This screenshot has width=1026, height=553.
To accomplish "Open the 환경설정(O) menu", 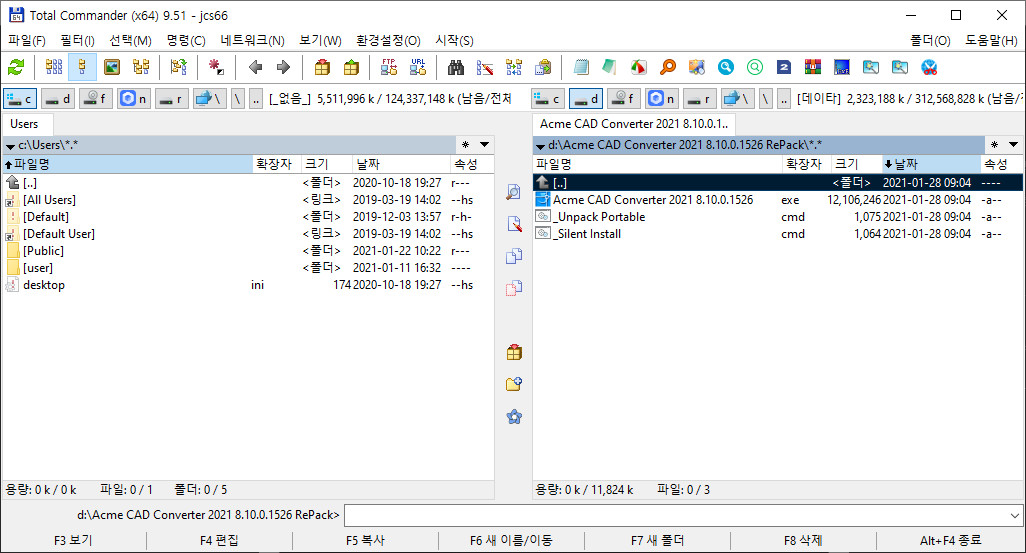I will pyautogui.click(x=388, y=41).
